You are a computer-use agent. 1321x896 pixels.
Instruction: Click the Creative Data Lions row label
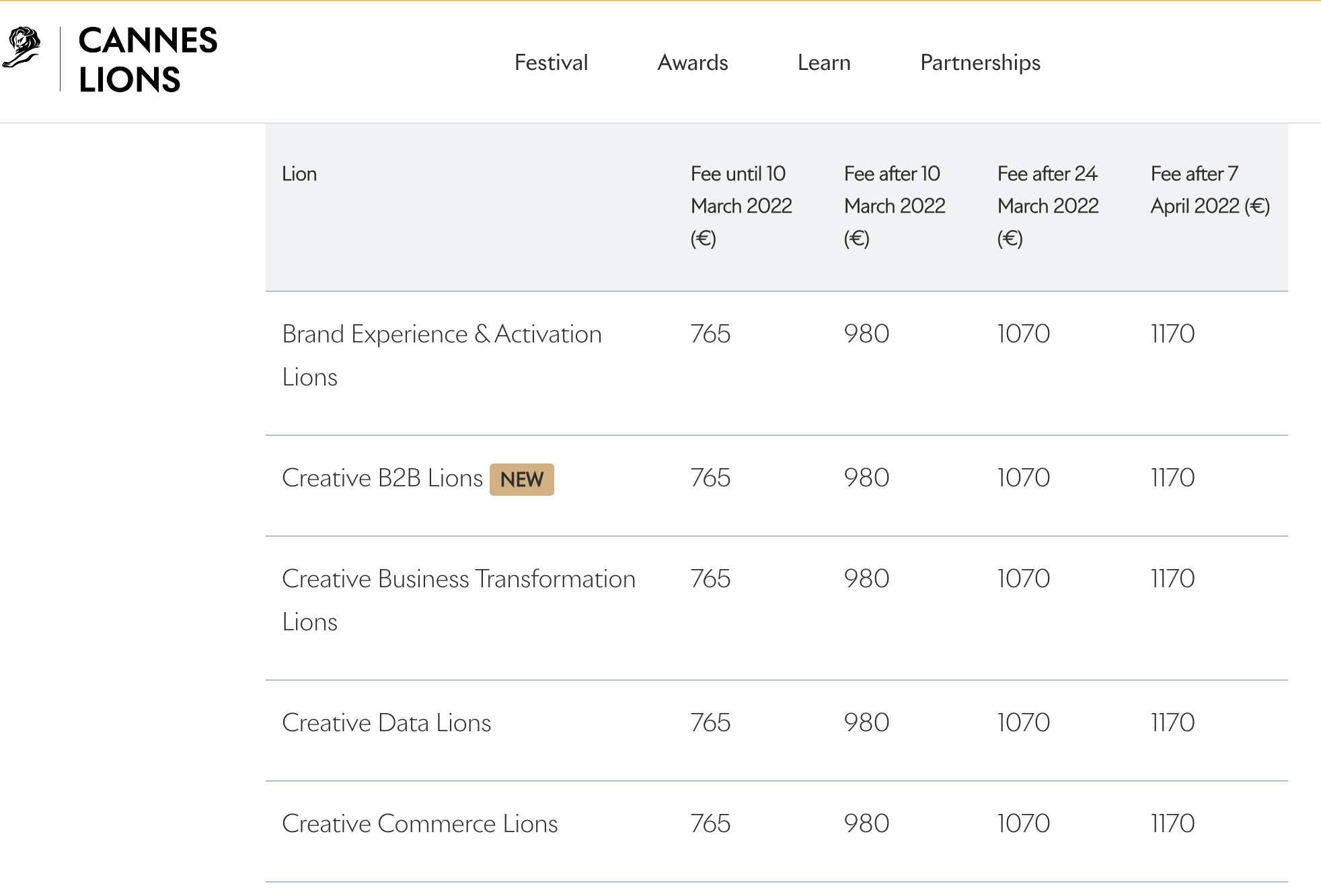(386, 723)
